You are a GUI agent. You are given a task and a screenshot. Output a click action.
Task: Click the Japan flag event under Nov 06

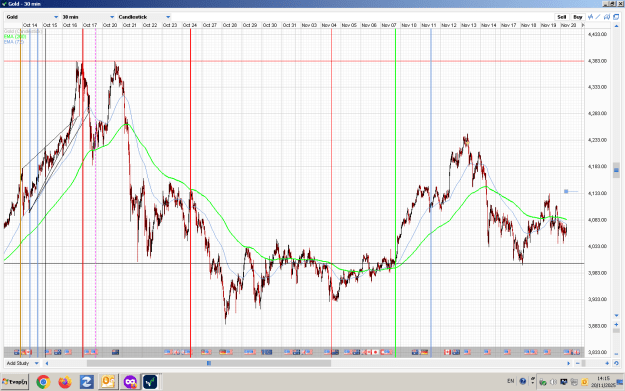coord(375,352)
